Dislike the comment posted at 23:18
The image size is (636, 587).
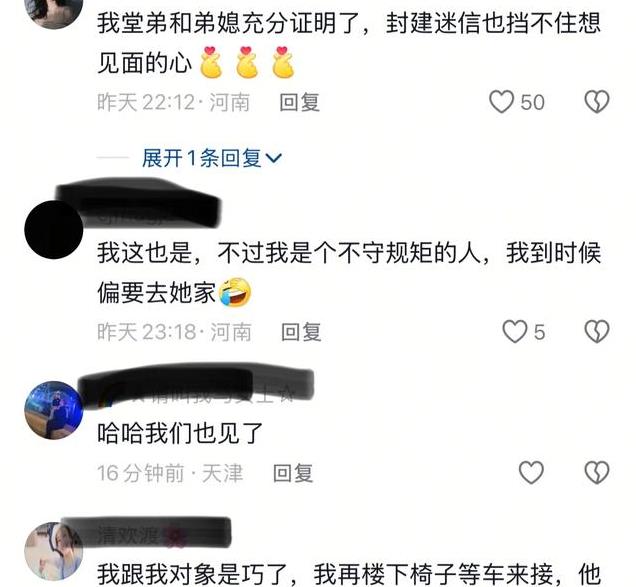pos(597,331)
